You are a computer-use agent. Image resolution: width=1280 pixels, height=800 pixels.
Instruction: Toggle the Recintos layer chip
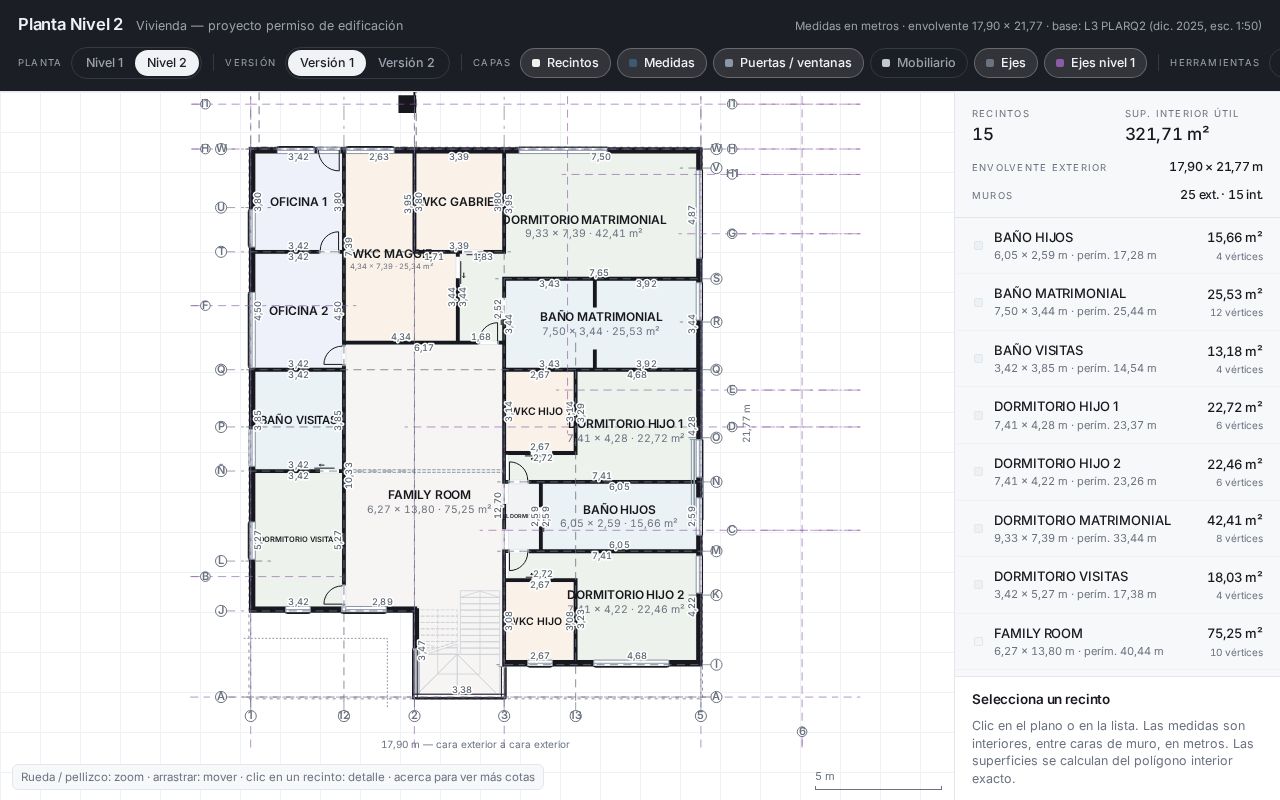coord(565,63)
